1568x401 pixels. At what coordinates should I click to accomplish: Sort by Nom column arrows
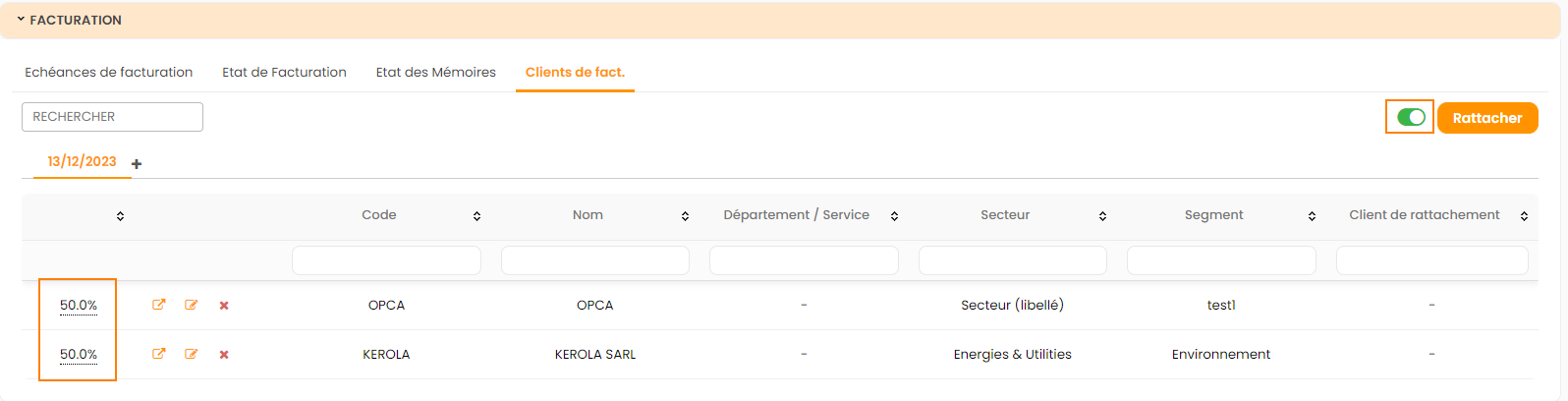pos(685,216)
